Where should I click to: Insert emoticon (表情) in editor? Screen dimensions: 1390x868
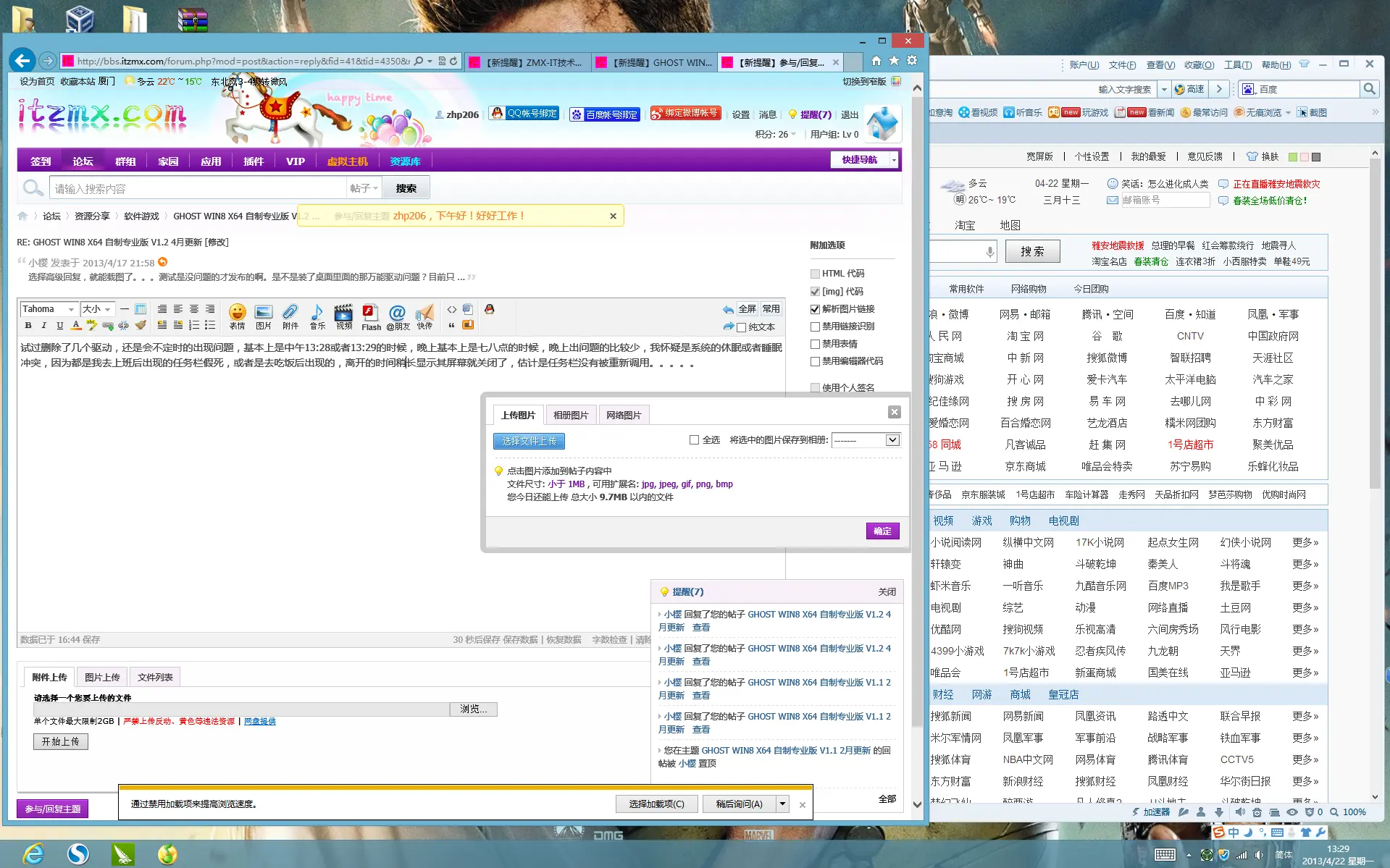[237, 316]
